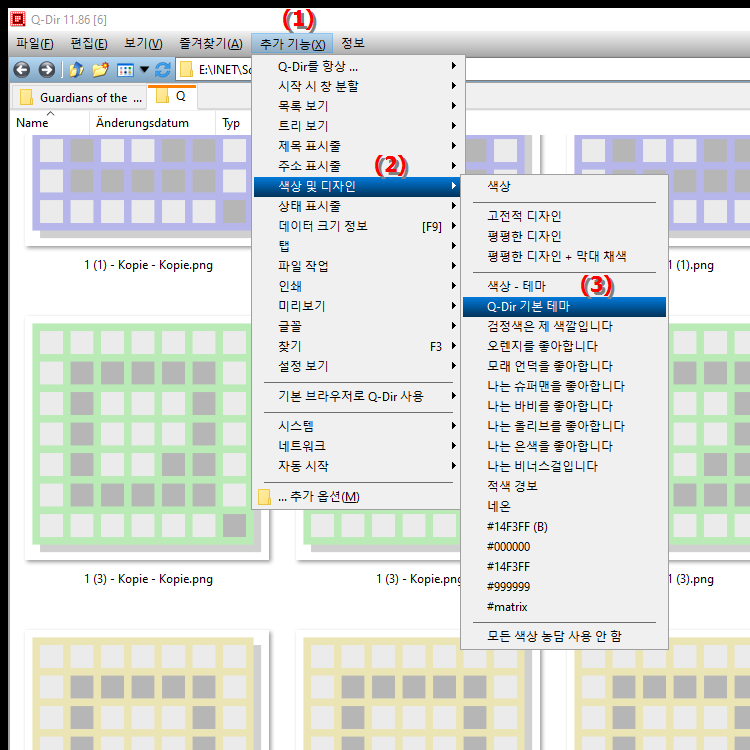Click the view mode icon

[125, 70]
